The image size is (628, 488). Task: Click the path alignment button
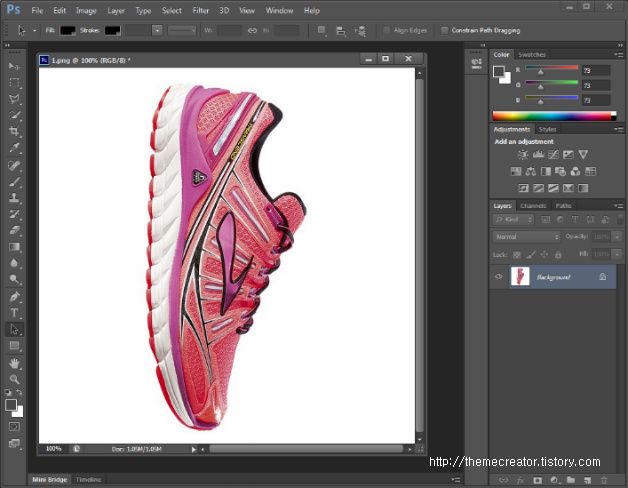341,30
